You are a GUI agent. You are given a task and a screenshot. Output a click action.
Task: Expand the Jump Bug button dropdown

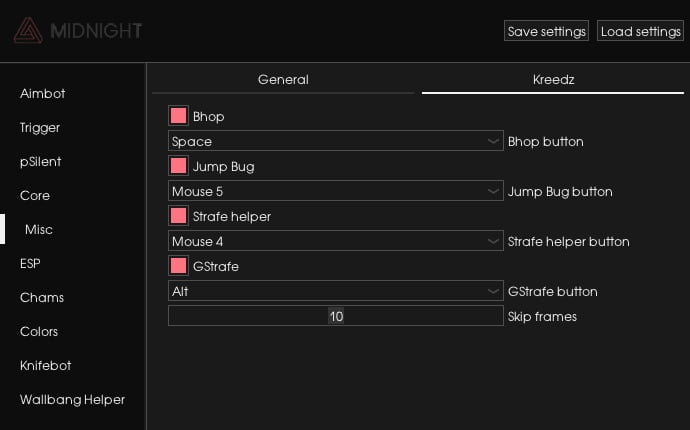click(336, 191)
